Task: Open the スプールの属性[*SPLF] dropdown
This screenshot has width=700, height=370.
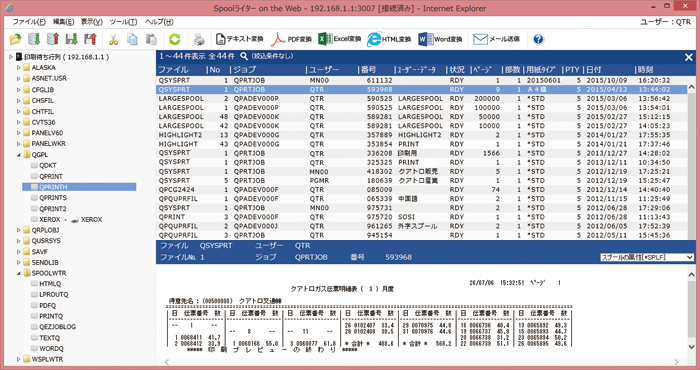Action: click(x=647, y=257)
